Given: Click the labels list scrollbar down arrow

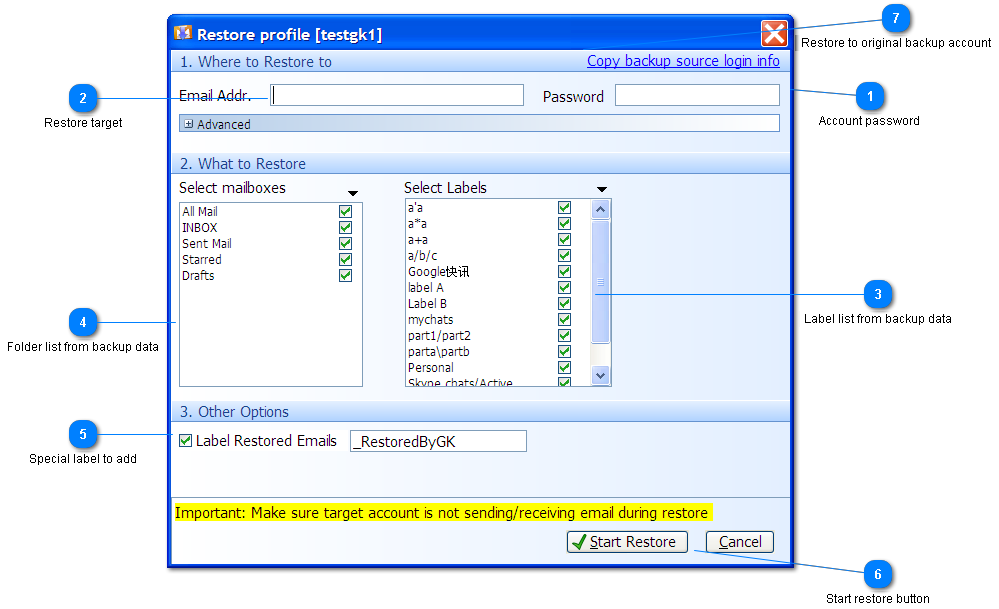Looking at the screenshot, I should (x=600, y=375).
